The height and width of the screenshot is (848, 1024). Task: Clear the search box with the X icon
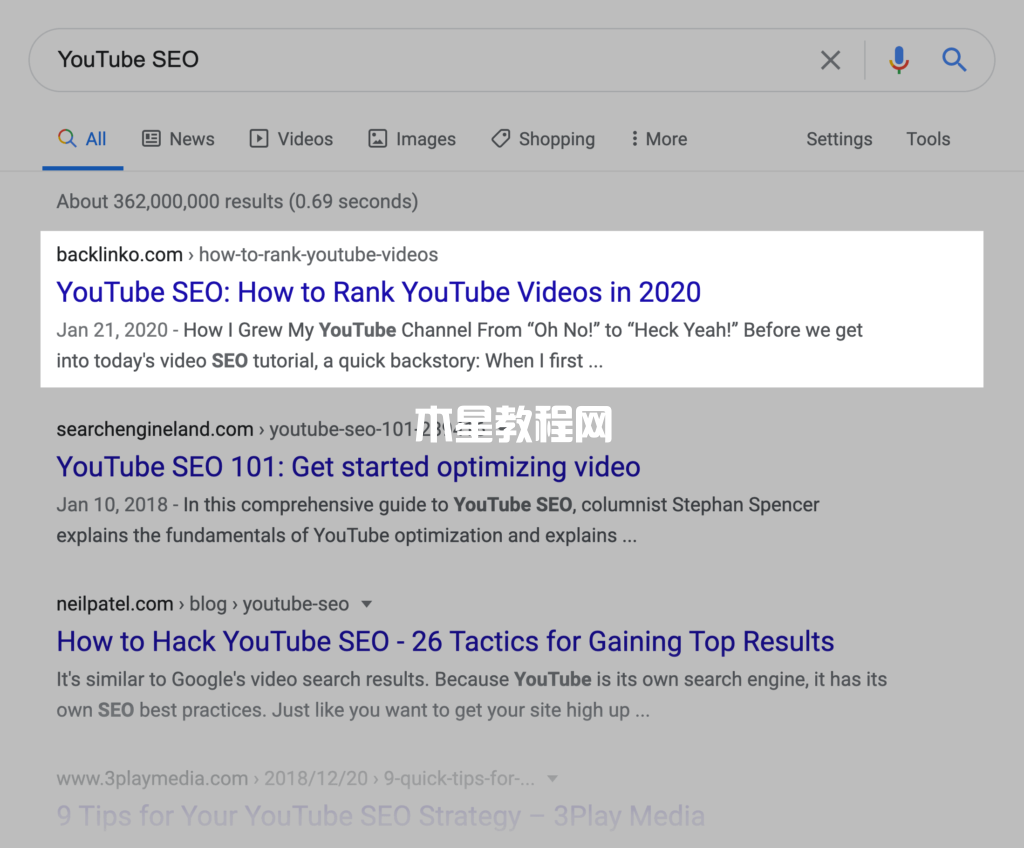point(830,60)
